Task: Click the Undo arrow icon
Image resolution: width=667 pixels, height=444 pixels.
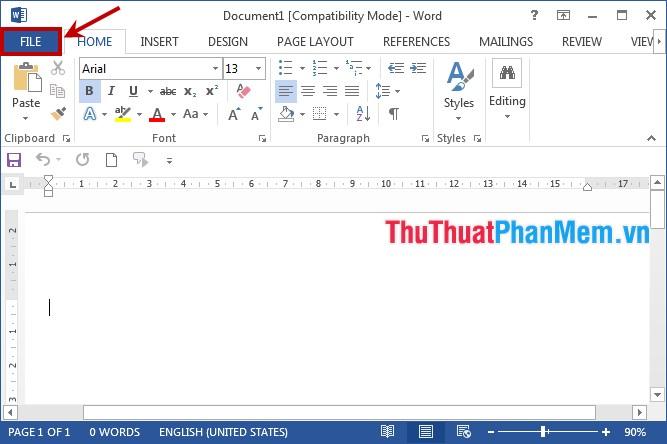Action: coord(43,159)
